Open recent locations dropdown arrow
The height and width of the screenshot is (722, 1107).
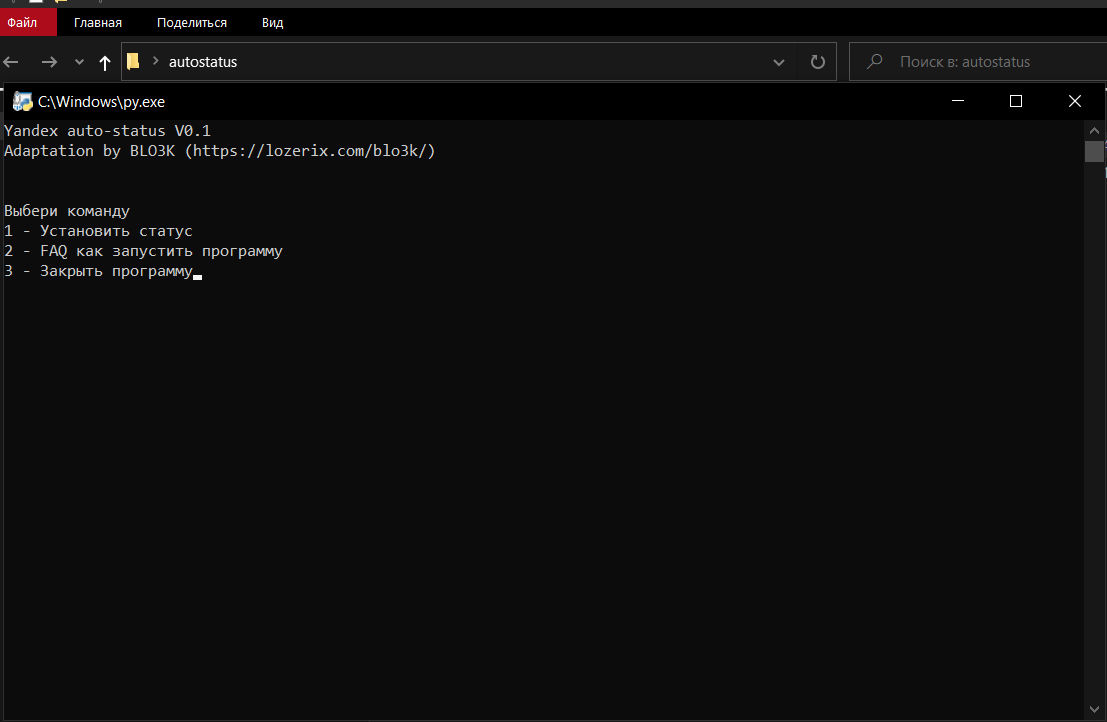coord(79,62)
